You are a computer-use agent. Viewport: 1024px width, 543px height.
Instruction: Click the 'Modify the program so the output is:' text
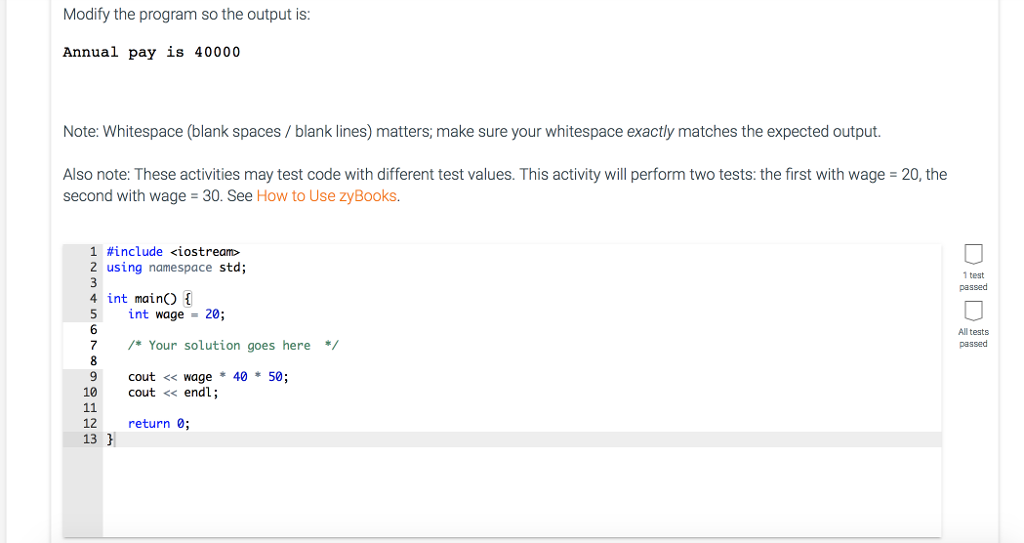(187, 14)
